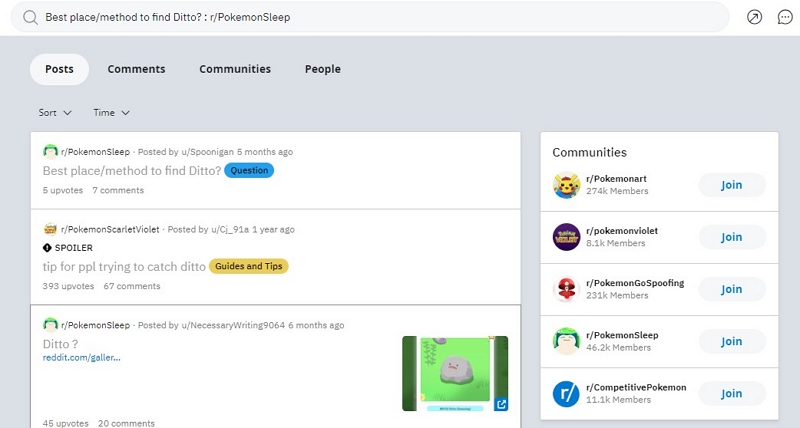Select the Posts tab
Image resolution: width=800 pixels, height=428 pixels.
pyautogui.click(x=59, y=69)
